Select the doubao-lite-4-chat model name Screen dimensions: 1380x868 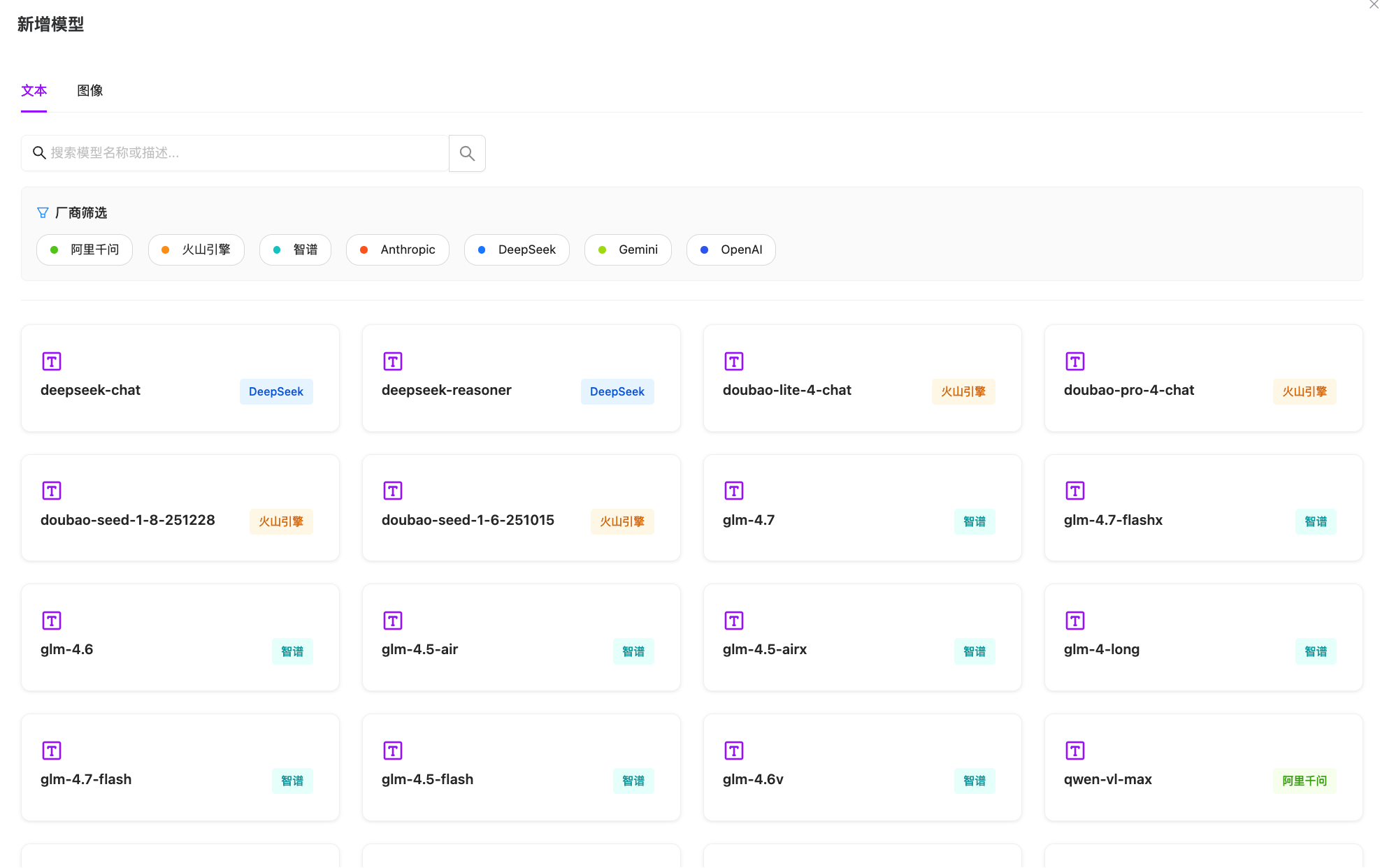coord(787,390)
